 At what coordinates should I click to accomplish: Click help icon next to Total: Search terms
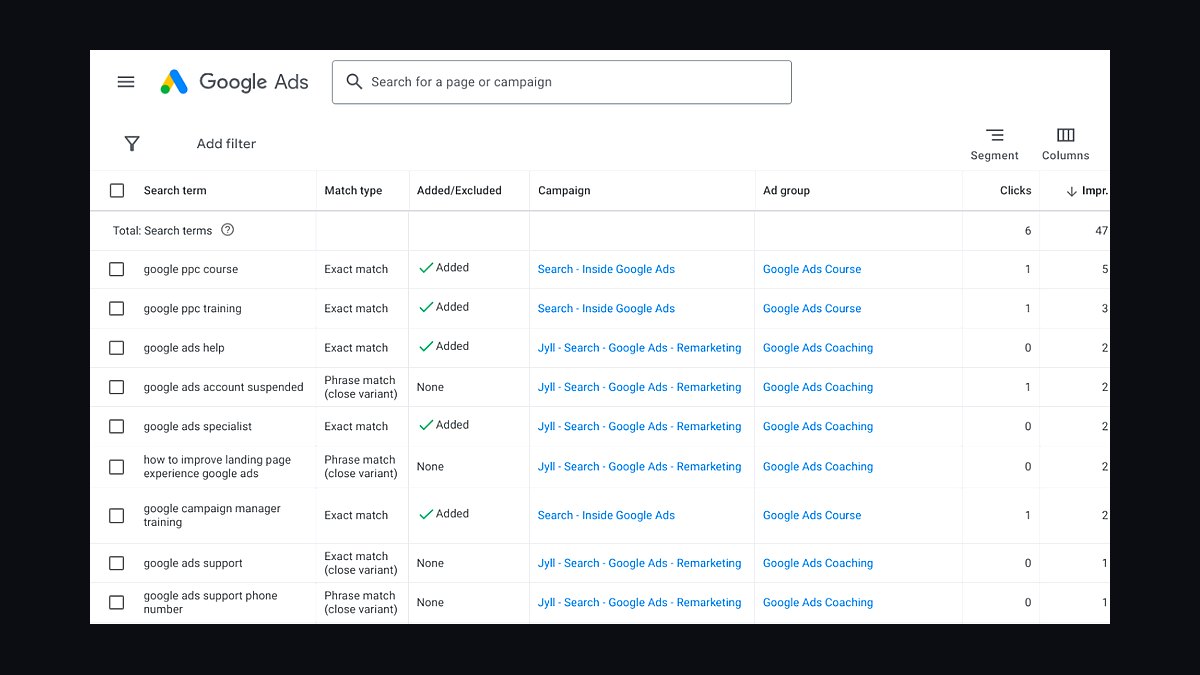(x=227, y=230)
